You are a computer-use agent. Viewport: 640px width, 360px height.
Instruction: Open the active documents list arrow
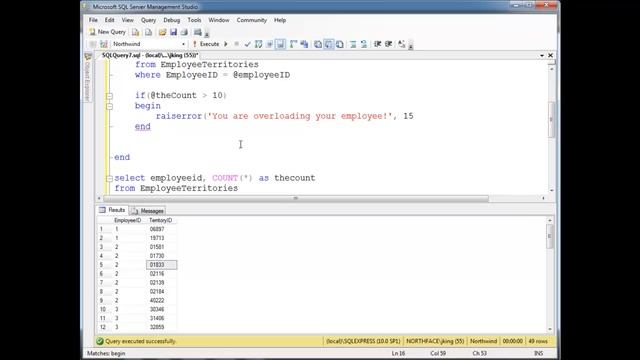(542, 56)
